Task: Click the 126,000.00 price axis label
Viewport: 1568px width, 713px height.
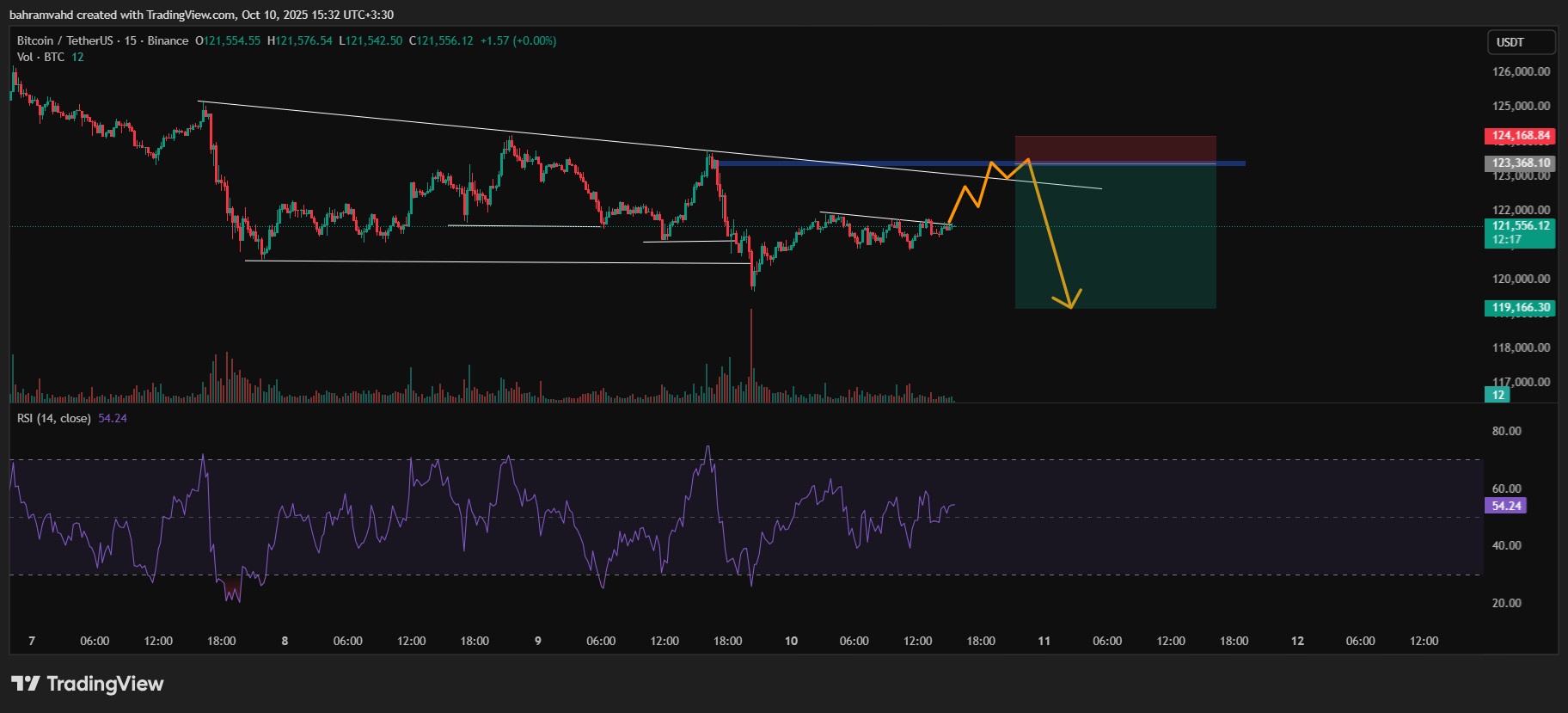Action: coord(1520,71)
